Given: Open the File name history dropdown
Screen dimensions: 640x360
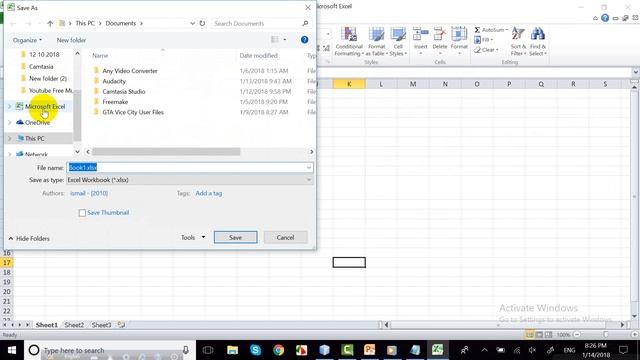Looking at the screenshot, I should [309, 167].
